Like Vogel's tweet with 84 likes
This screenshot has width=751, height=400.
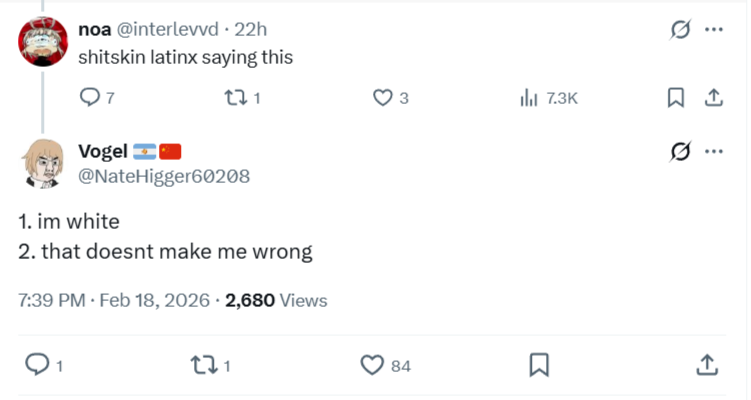tap(373, 365)
